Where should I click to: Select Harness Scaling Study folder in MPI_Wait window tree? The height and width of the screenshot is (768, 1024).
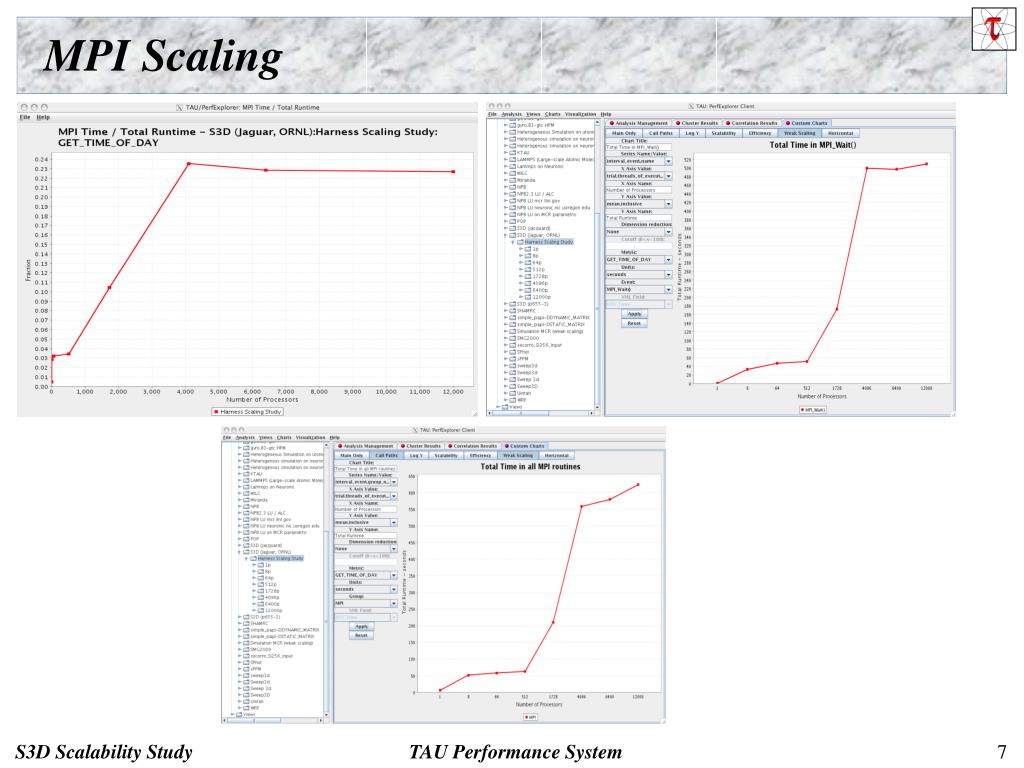(x=545, y=242)
